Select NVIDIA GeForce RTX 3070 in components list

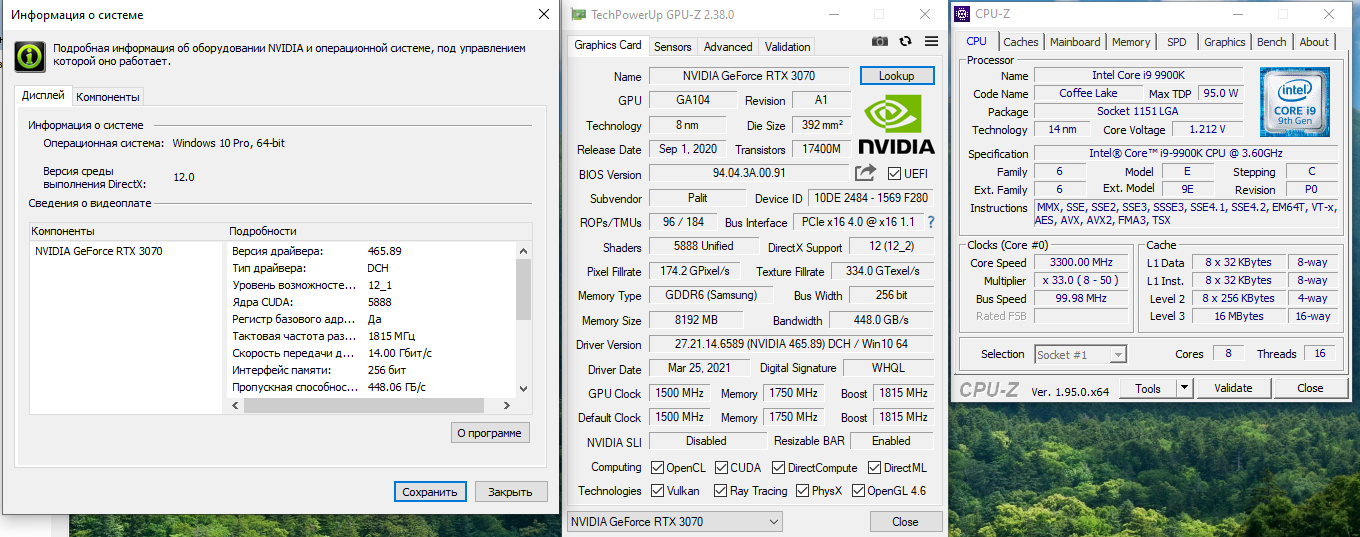(99, 251)
